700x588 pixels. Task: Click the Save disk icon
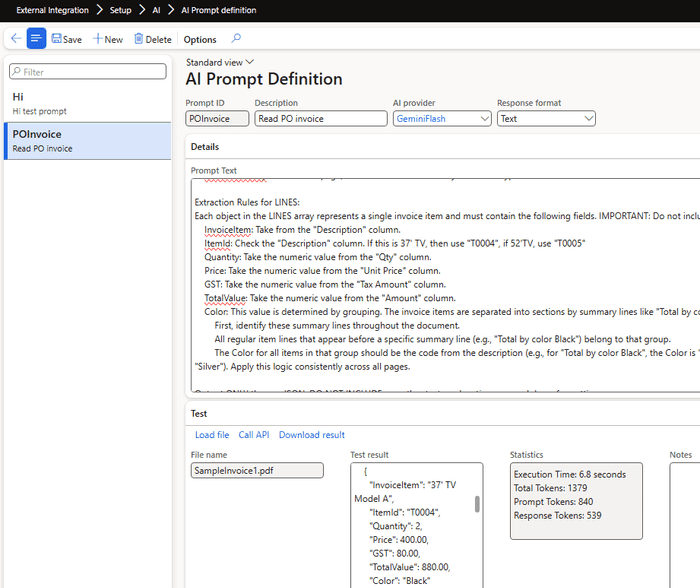tap(57, 39)
